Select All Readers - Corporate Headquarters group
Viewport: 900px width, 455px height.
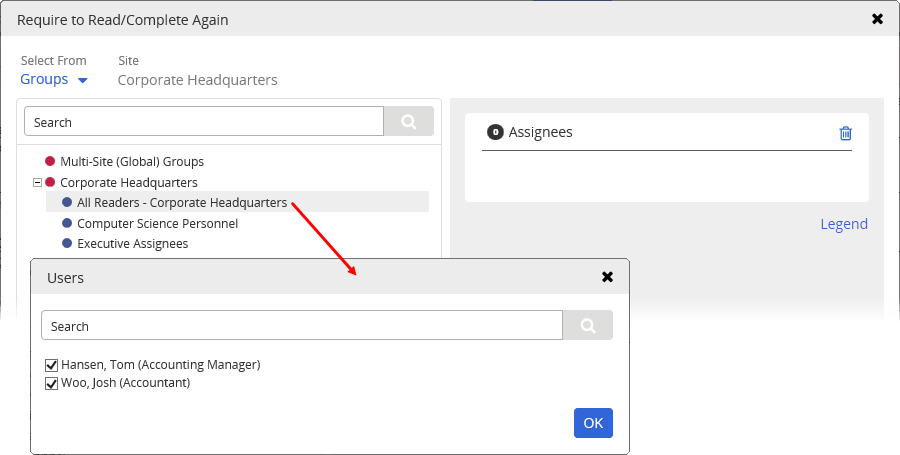[182, 202]
